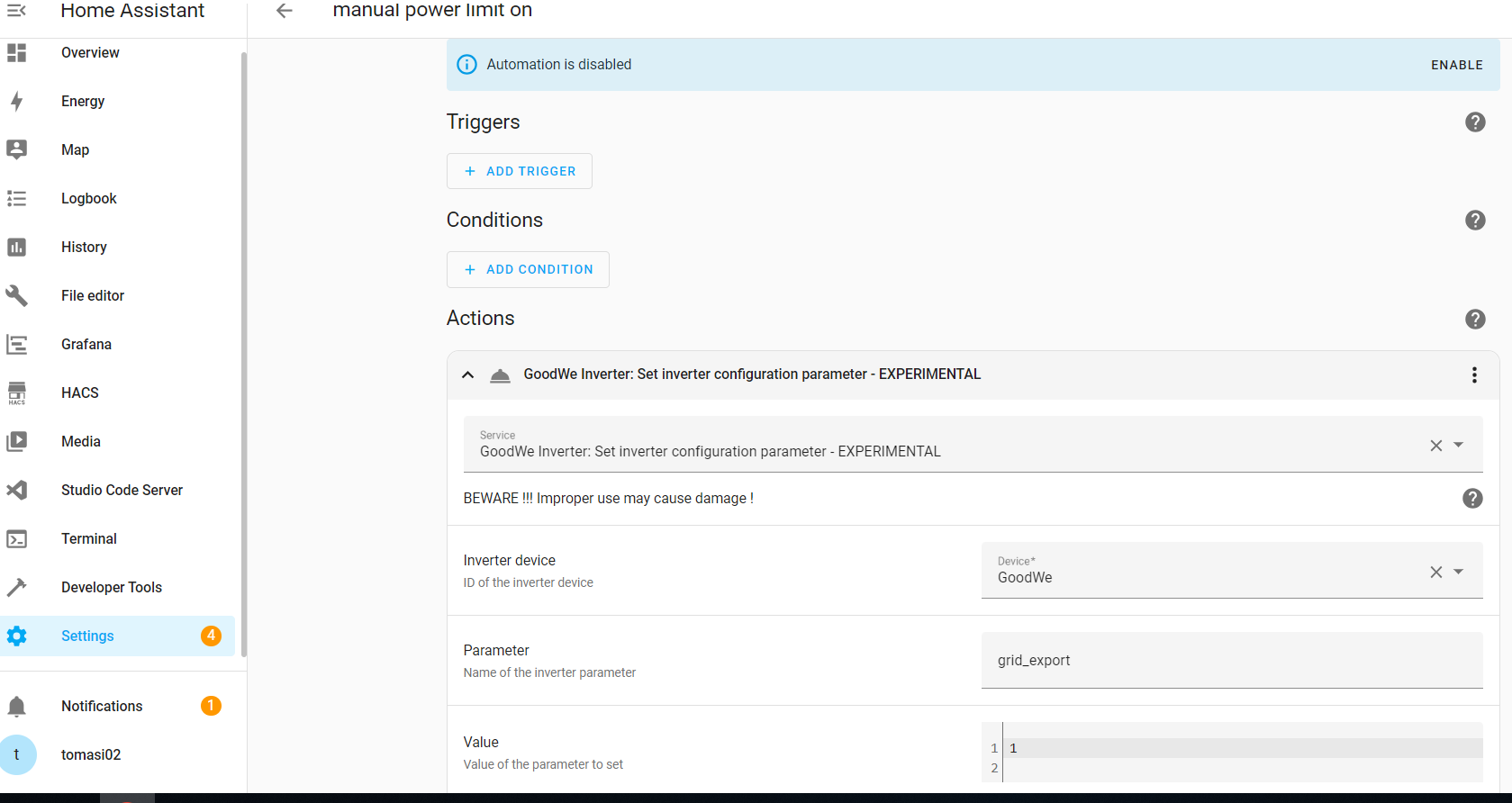Click the sidebar vertical scrollbar
Image resolution: width=1512 pixels, height=803 pixels.
coord(243,354)
